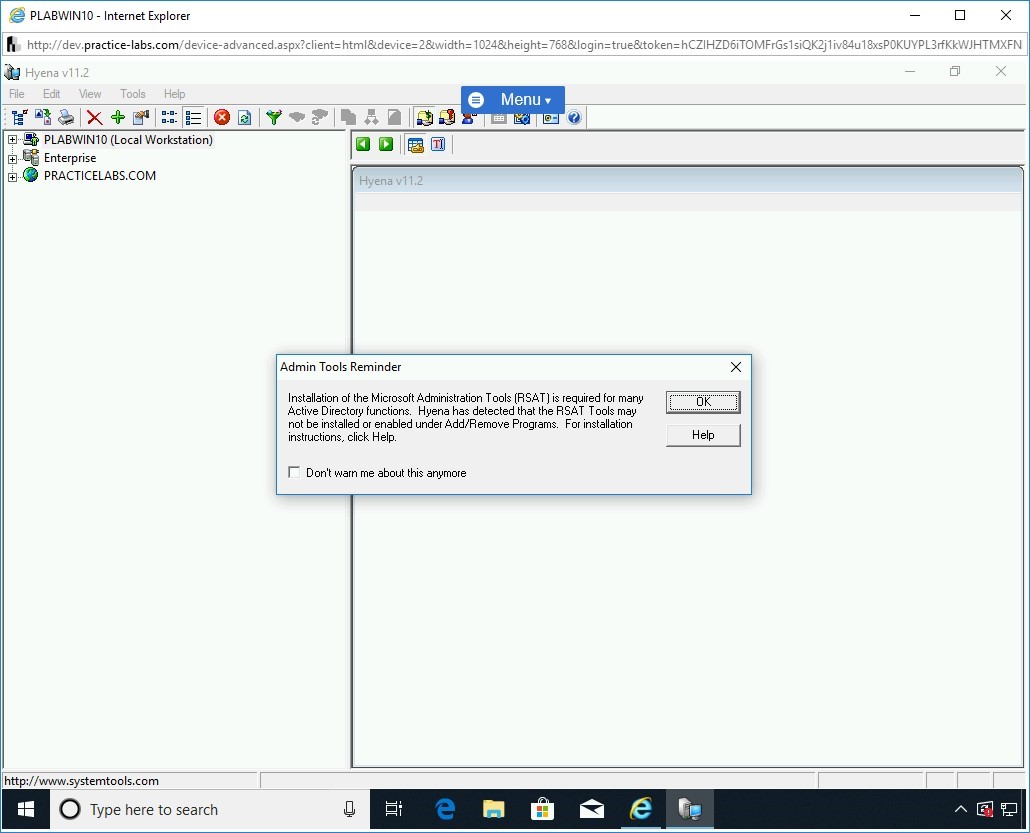Image resolution: width=1030 pixels, height=833 pixels.
Task: Enable "Don't warn me about this anymore"
Action: pos(294,473)
